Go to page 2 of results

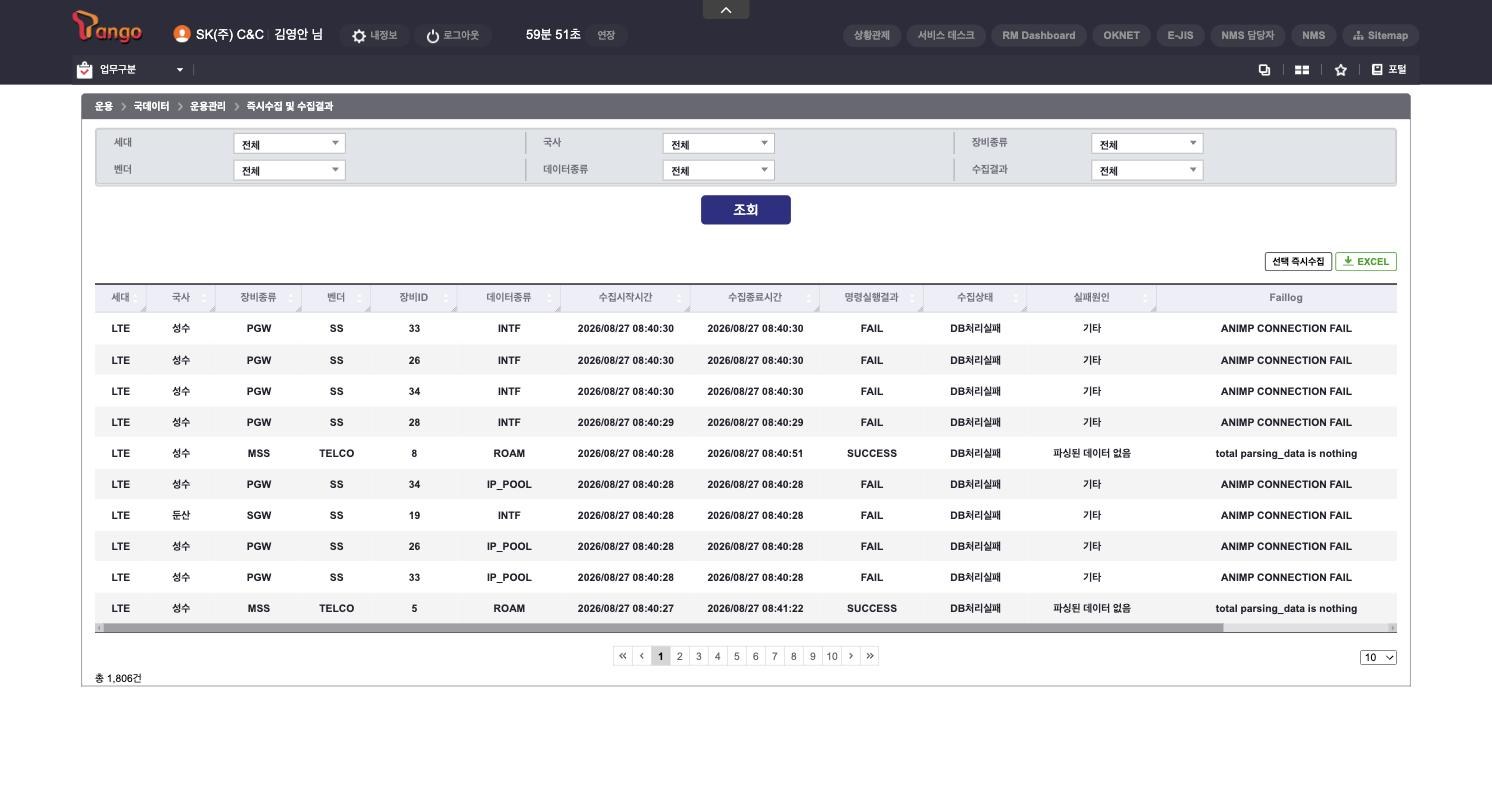click(680, 656)
